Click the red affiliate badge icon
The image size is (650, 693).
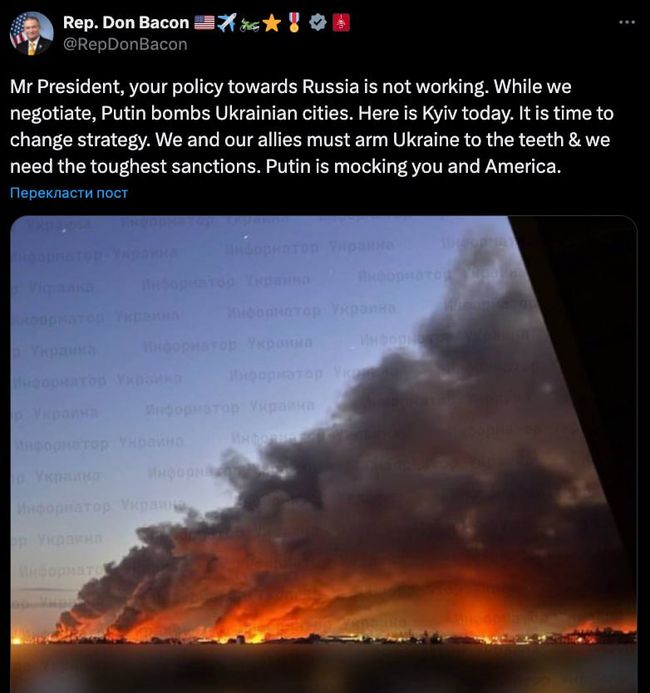point(341,23)
